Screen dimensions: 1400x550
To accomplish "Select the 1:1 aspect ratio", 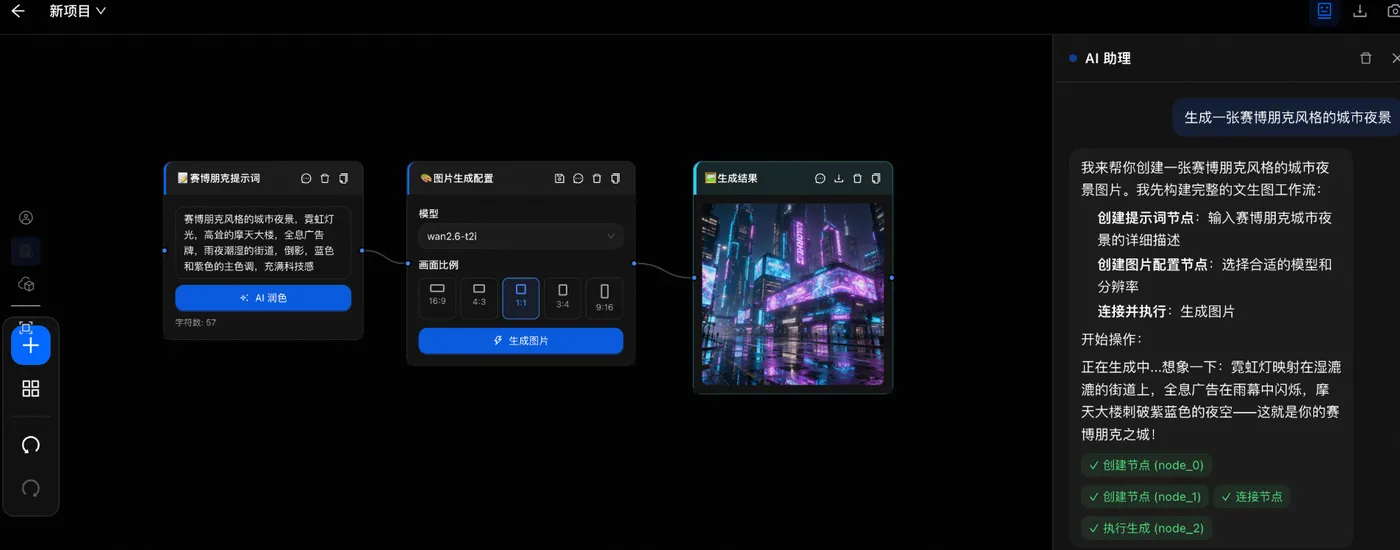I will pos(521,297).
